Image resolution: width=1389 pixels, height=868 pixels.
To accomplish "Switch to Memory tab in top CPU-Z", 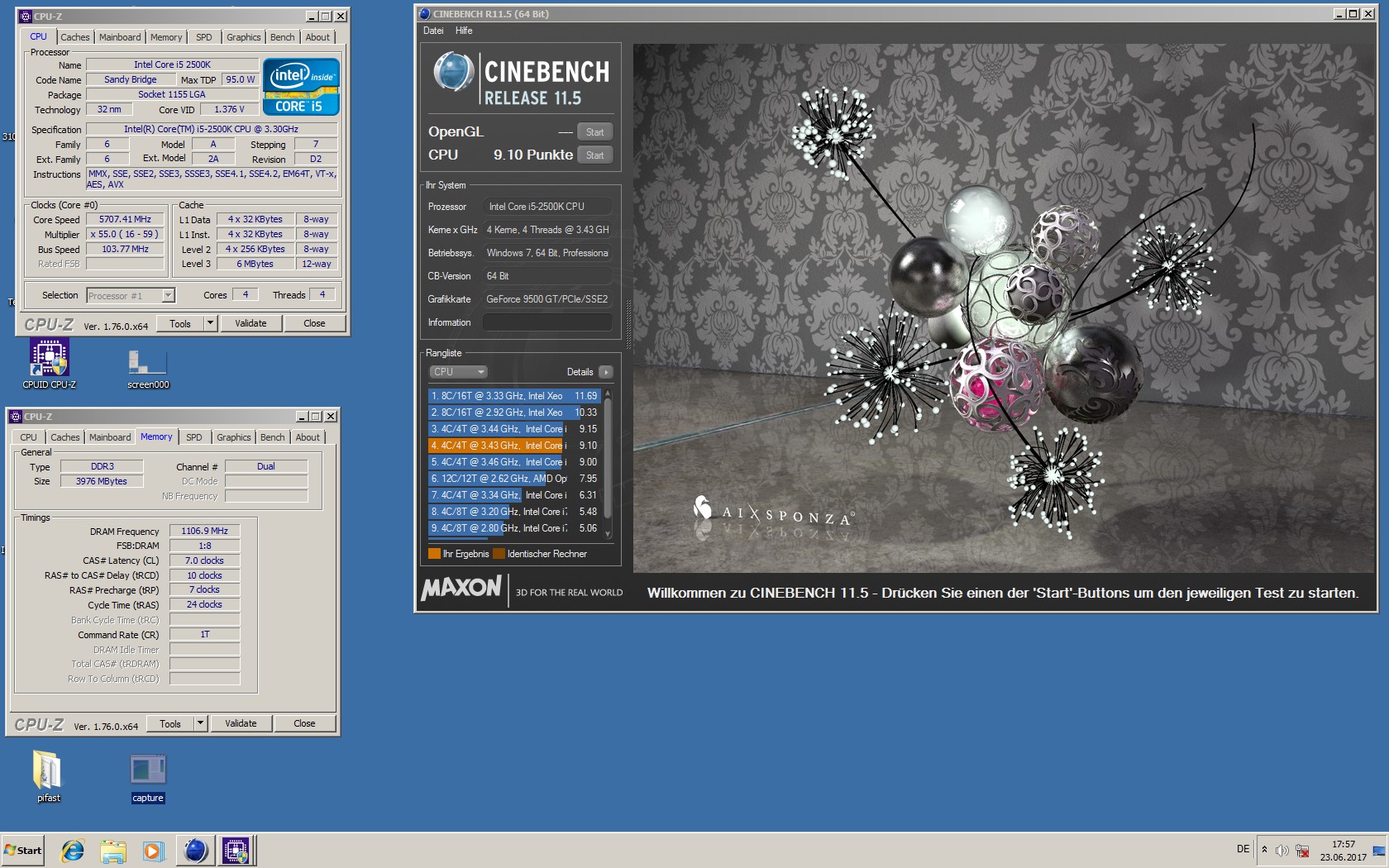I will [x=166, y=37].
